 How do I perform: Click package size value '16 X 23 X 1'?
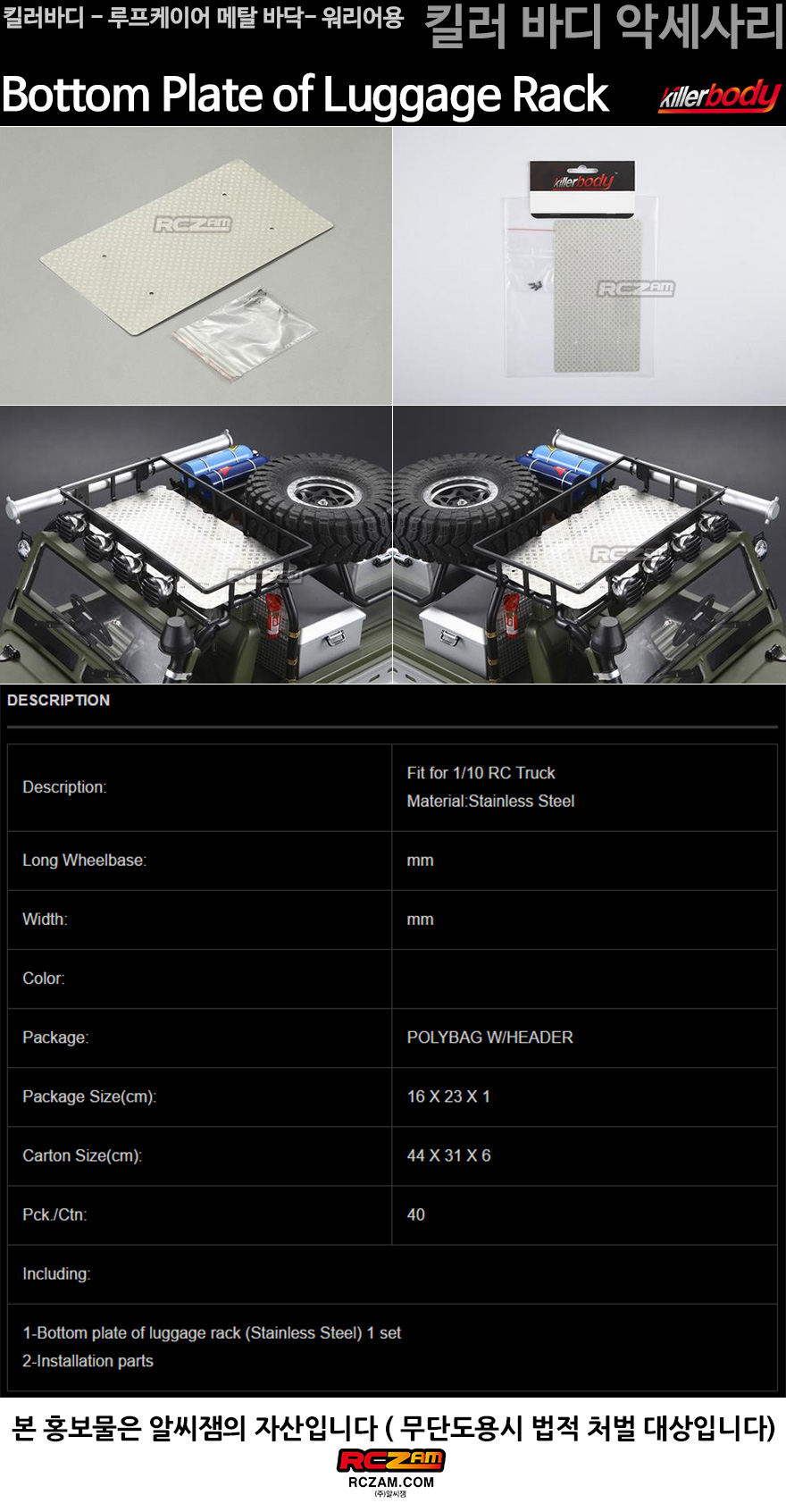(x=448, y=1096)
